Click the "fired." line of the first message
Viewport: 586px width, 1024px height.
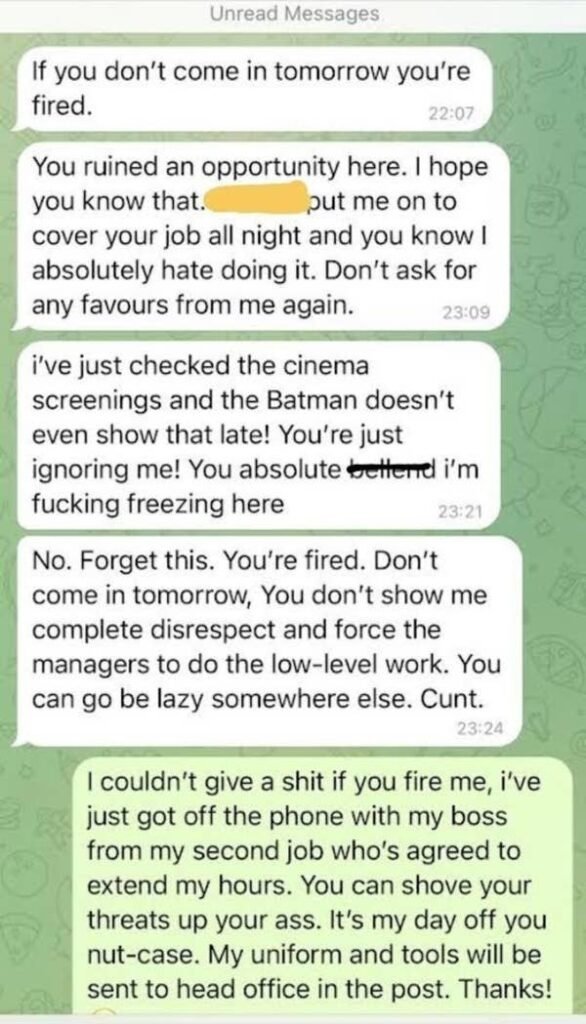(62, 106)
